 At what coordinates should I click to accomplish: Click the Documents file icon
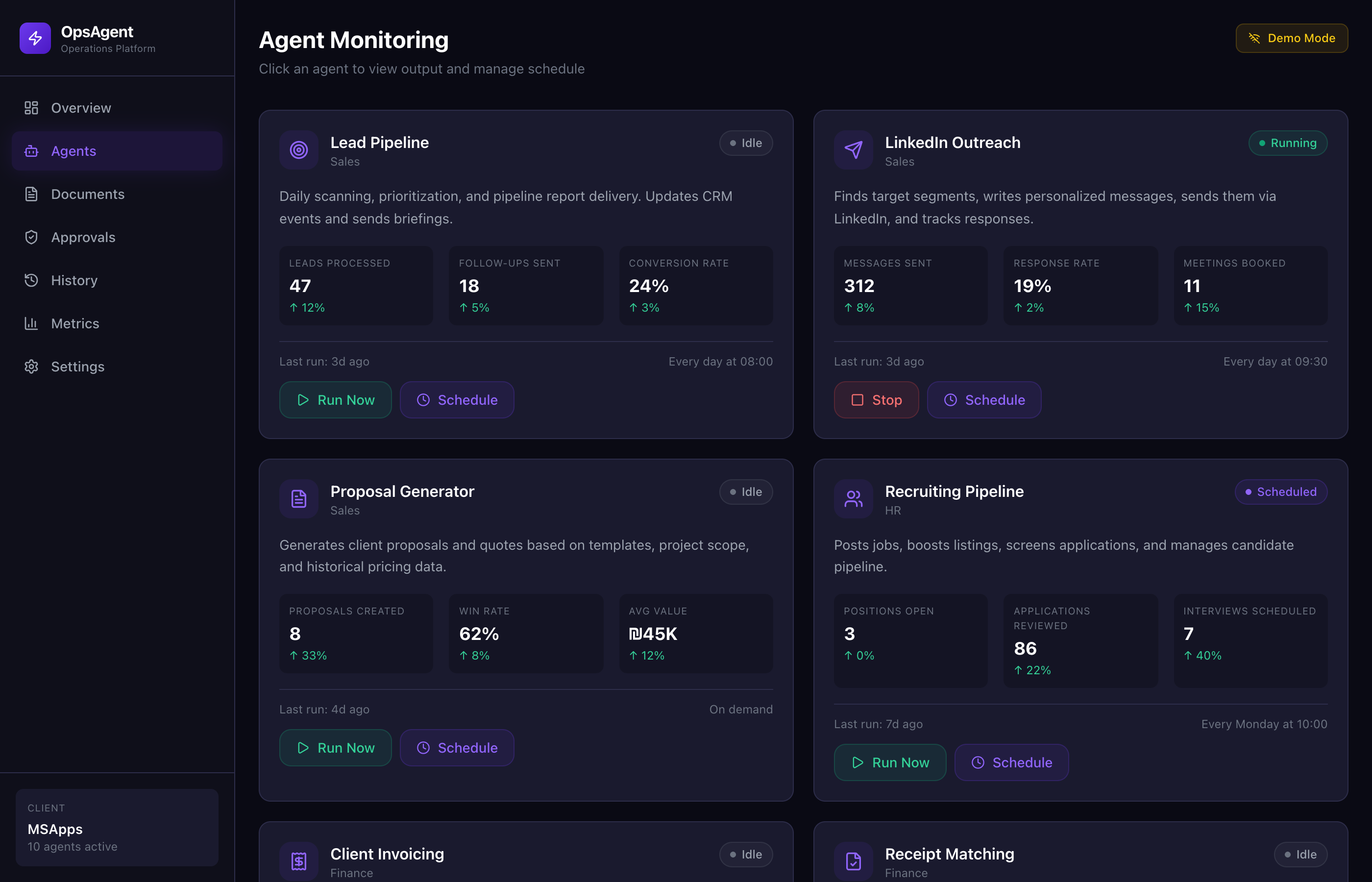(31, 194)
